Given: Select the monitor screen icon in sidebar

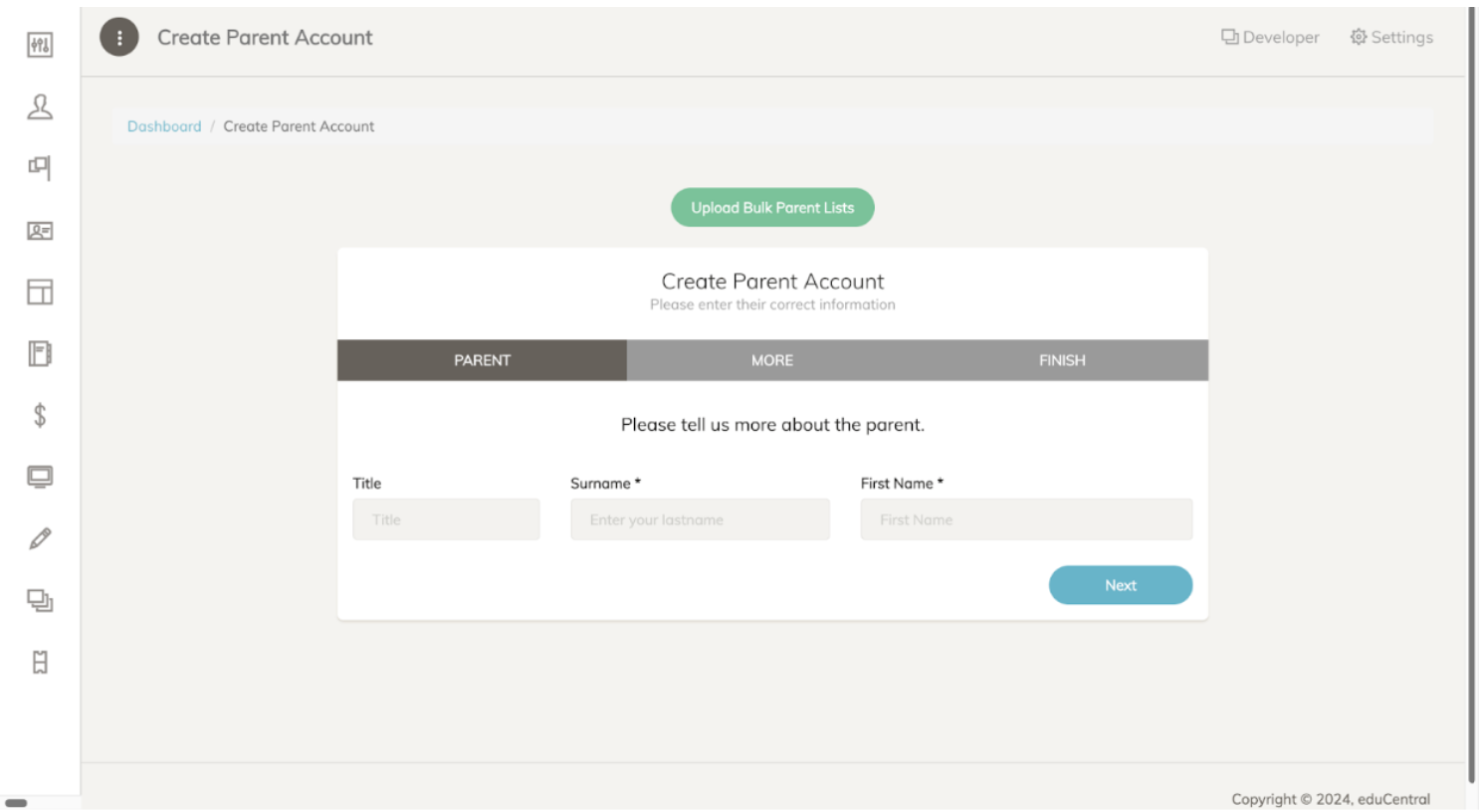Looking at the screenshot, I should [40, 477].
